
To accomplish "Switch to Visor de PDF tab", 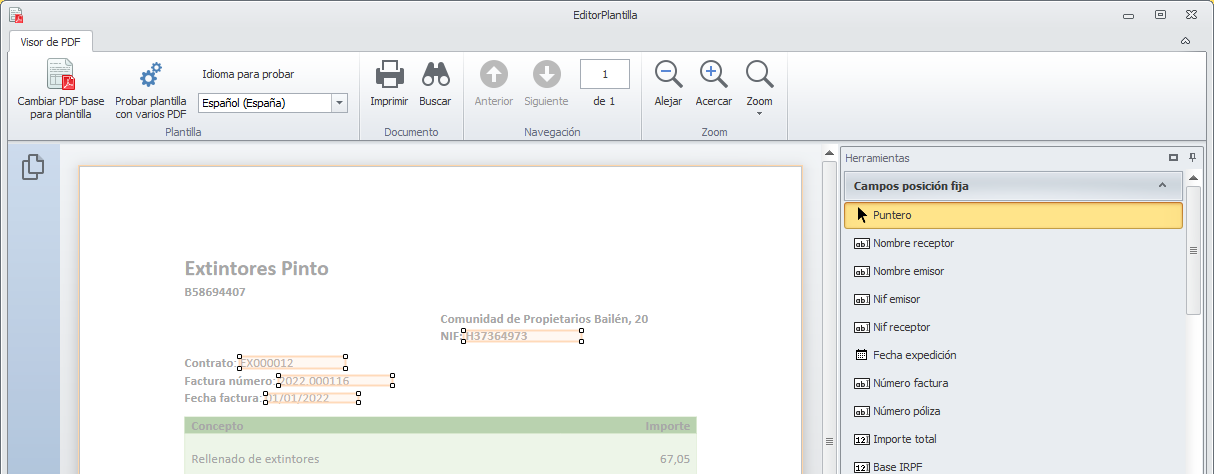I will pyautogui.click(x=50, y=42).
